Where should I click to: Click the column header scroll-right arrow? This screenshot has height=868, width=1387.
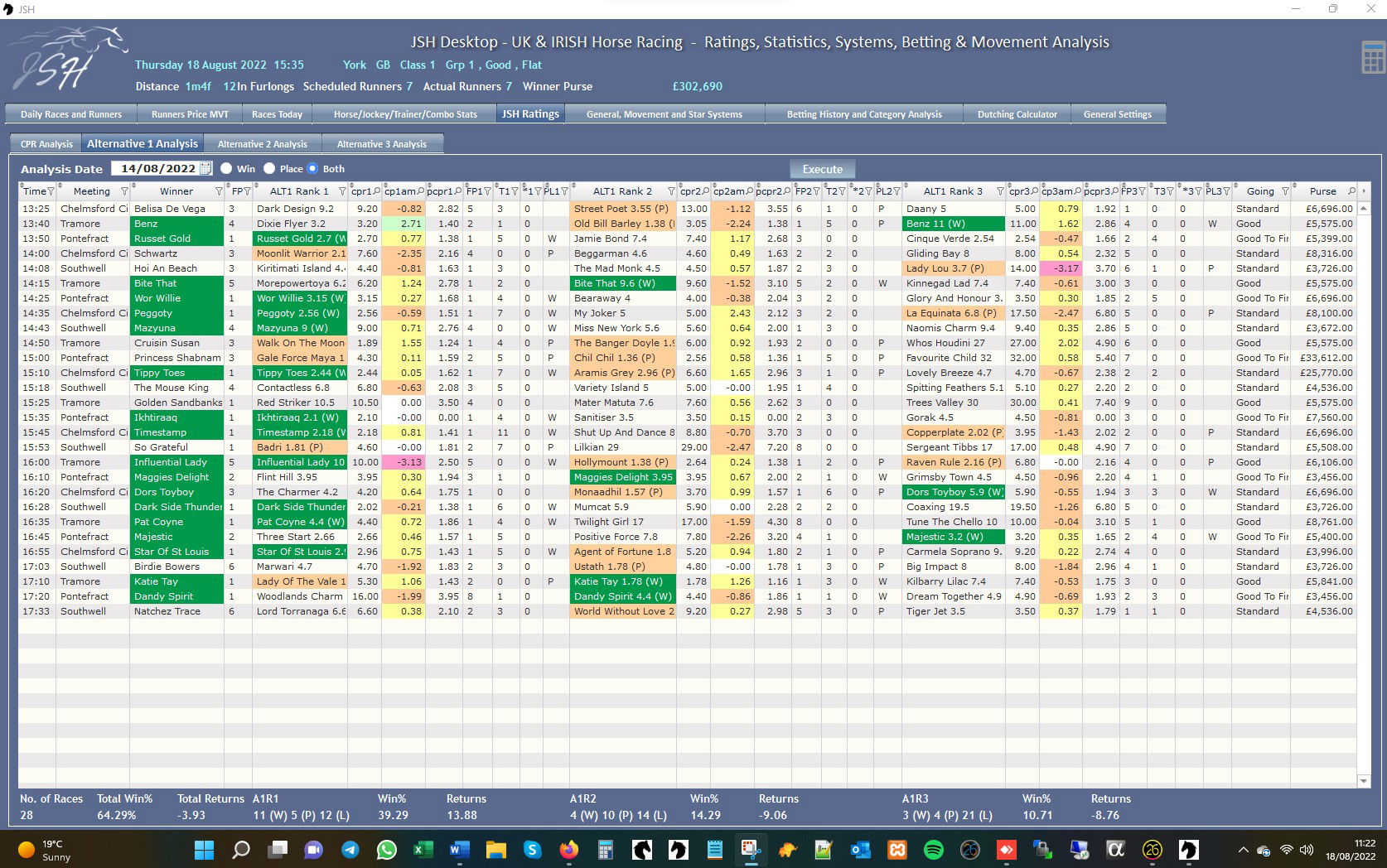(1364, 191)
